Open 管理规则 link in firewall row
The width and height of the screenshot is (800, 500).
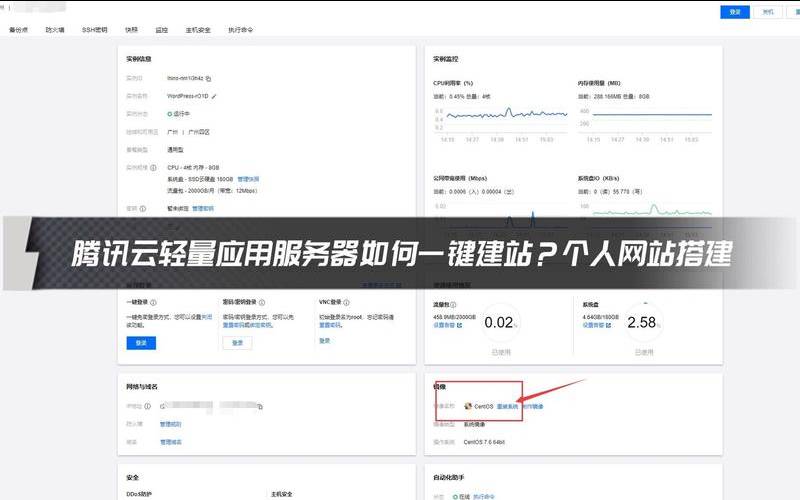(x=170, y=424)
